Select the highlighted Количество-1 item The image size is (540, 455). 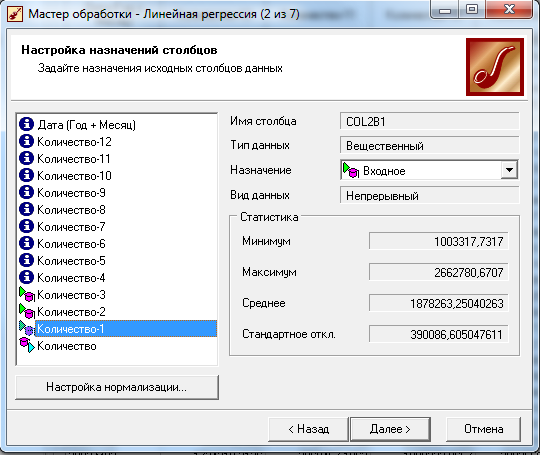click(126, 329)
